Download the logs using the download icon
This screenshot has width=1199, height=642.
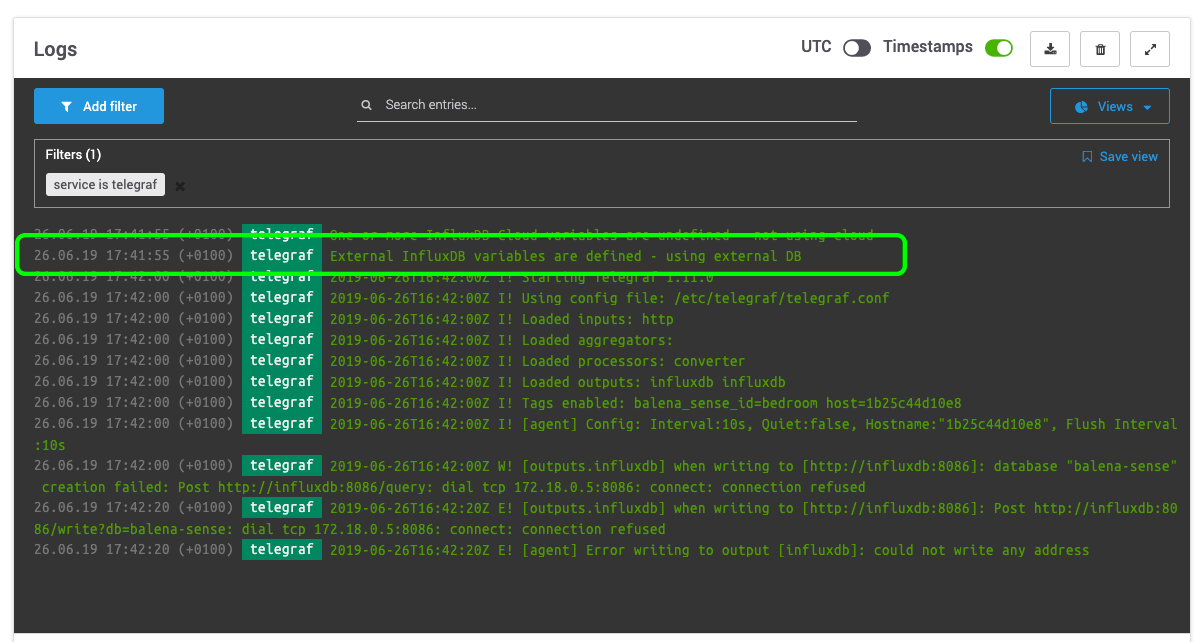coord(1050,49)
